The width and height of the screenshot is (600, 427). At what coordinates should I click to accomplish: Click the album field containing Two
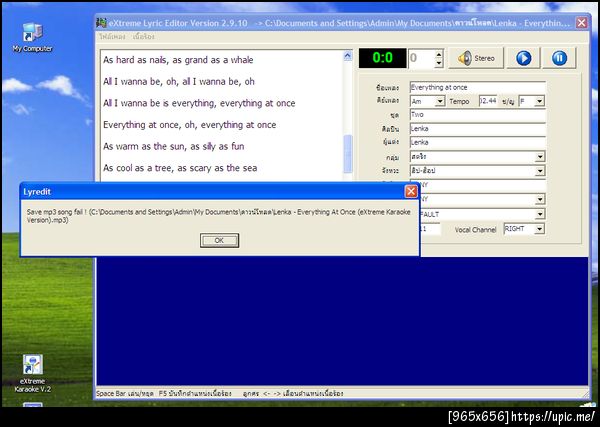(x=478, y=115)
